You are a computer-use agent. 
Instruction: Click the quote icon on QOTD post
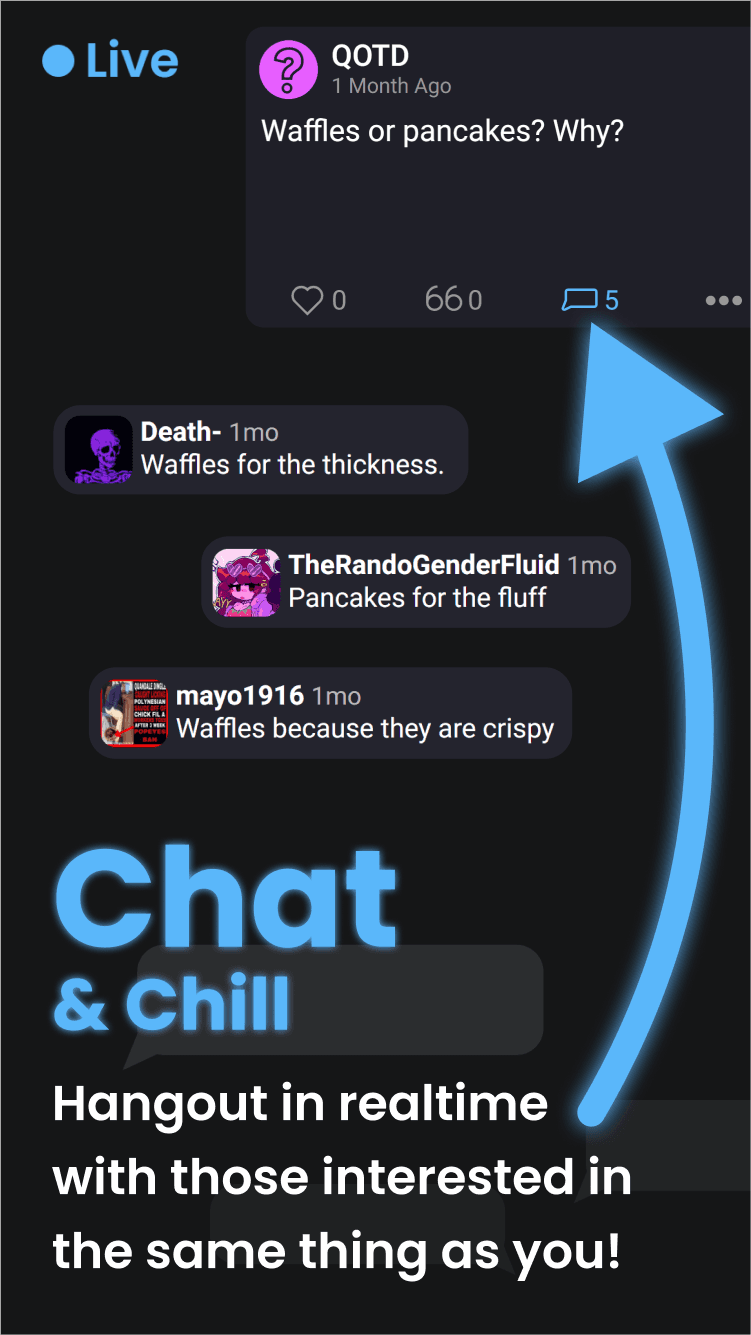(443, 299)
